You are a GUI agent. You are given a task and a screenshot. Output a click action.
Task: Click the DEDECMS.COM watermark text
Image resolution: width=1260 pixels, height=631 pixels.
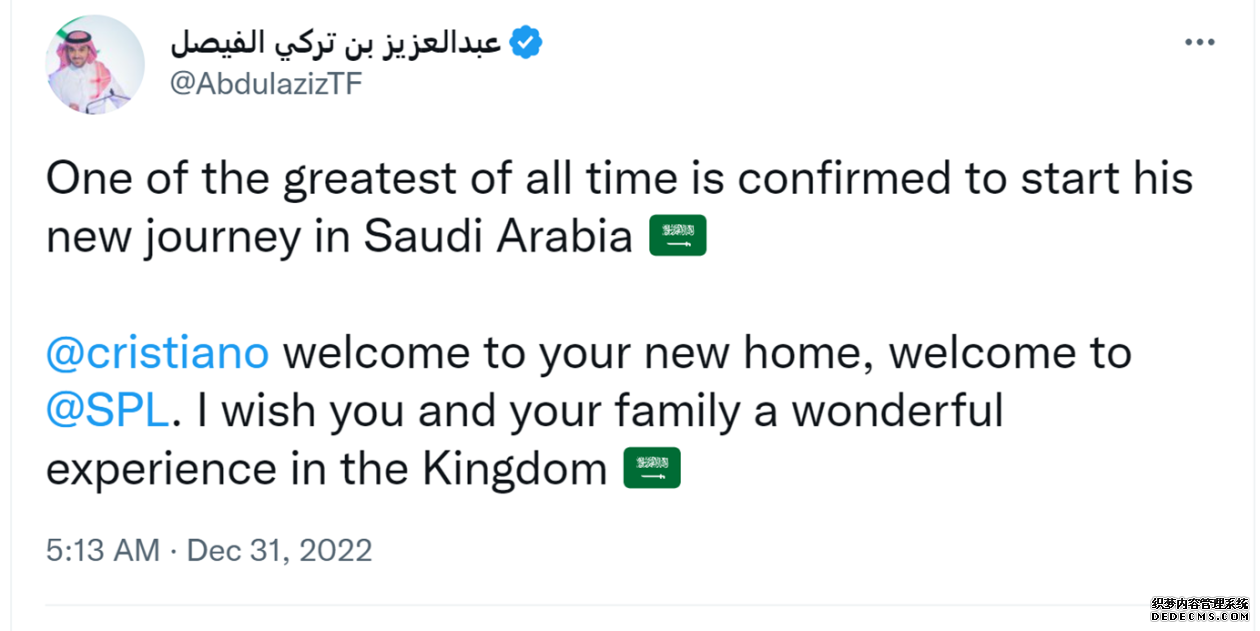(x=1200, y=617)
